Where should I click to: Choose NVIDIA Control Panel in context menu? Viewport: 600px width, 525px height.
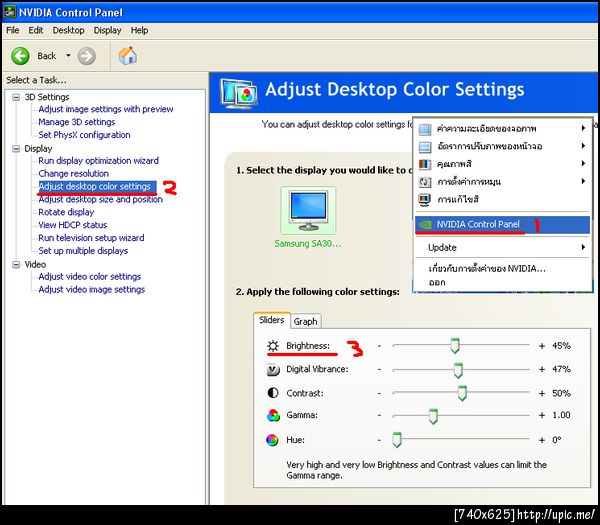point(502,225)
